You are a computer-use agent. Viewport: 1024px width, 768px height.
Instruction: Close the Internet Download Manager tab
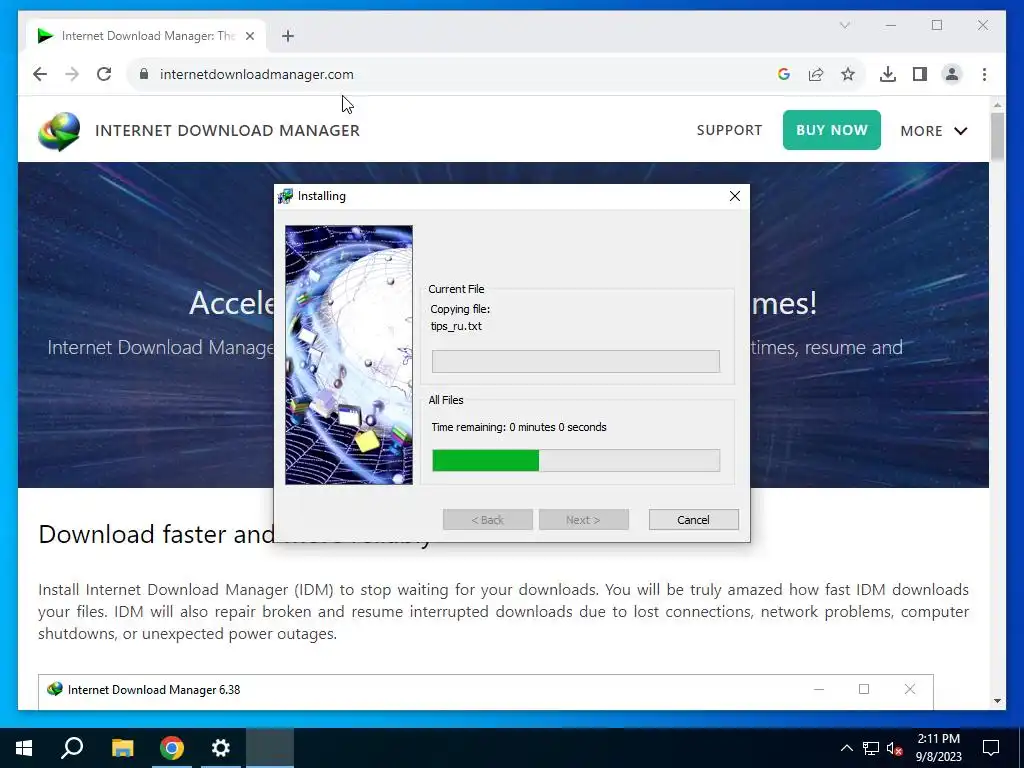[249, 36]
